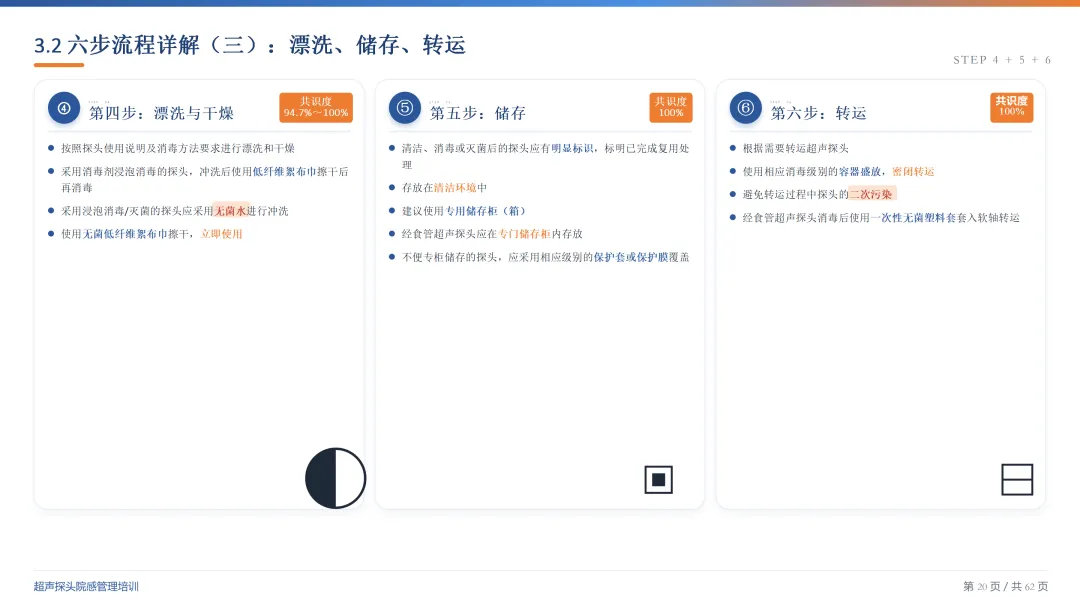Click bullet 按照探头使用说明及消毒方法要求进行漂洗和干燥
Screen dimensions: 1080x608
click(x=178, y=148)
